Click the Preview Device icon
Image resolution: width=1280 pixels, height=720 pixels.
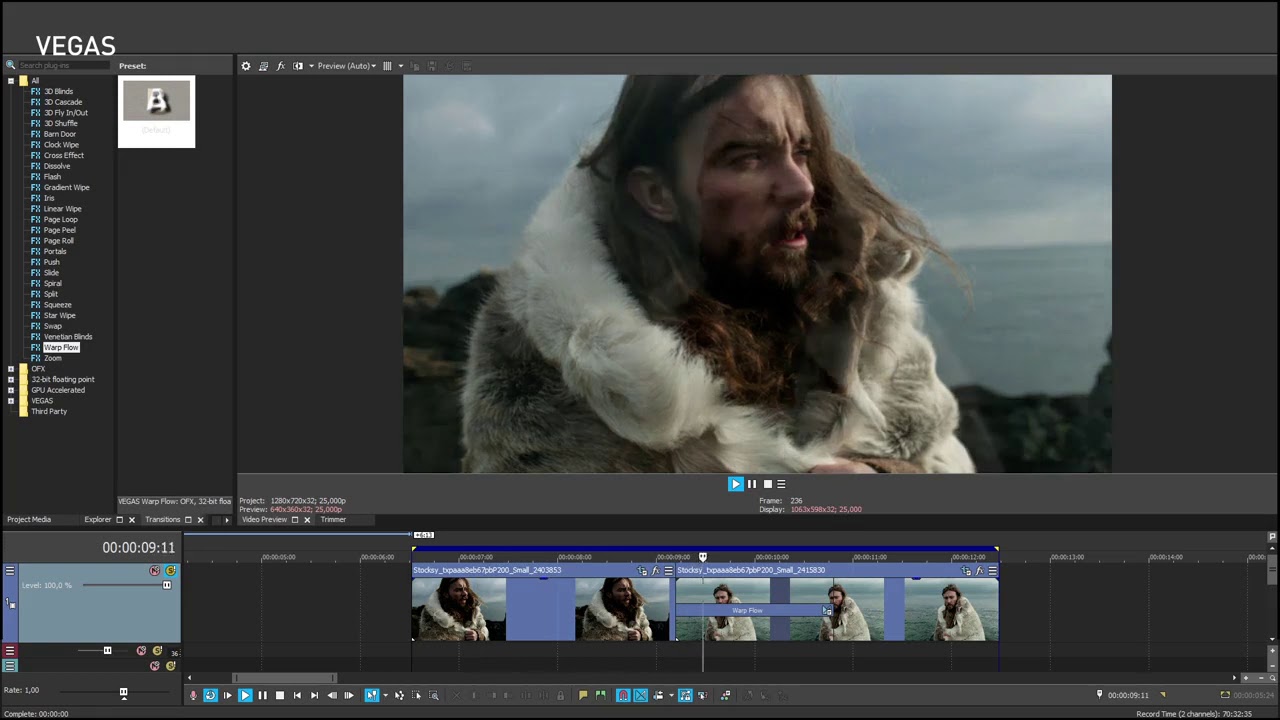[263, 66]
